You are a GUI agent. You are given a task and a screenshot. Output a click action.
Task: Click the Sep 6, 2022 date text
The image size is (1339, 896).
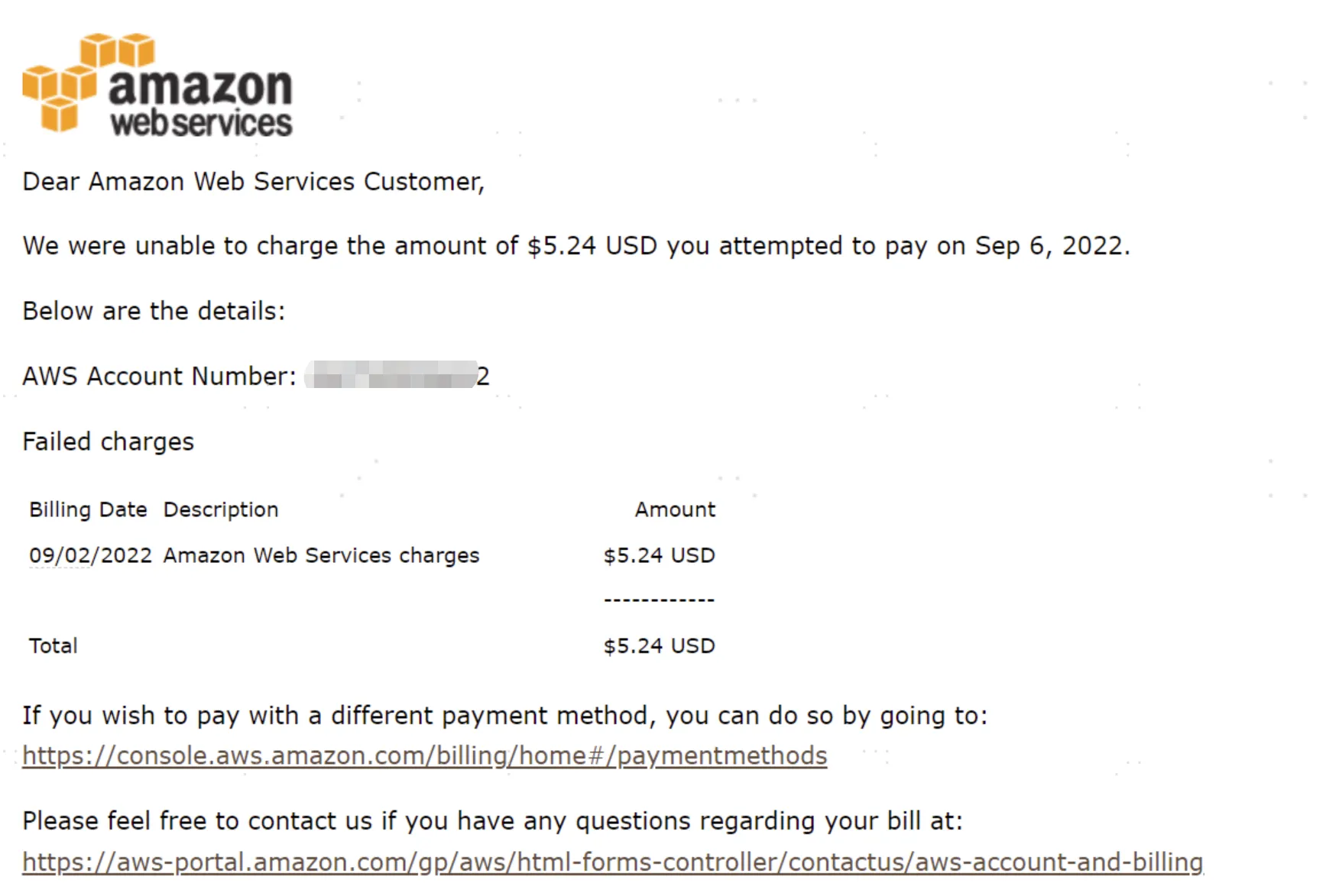[x=1052, y=246]
